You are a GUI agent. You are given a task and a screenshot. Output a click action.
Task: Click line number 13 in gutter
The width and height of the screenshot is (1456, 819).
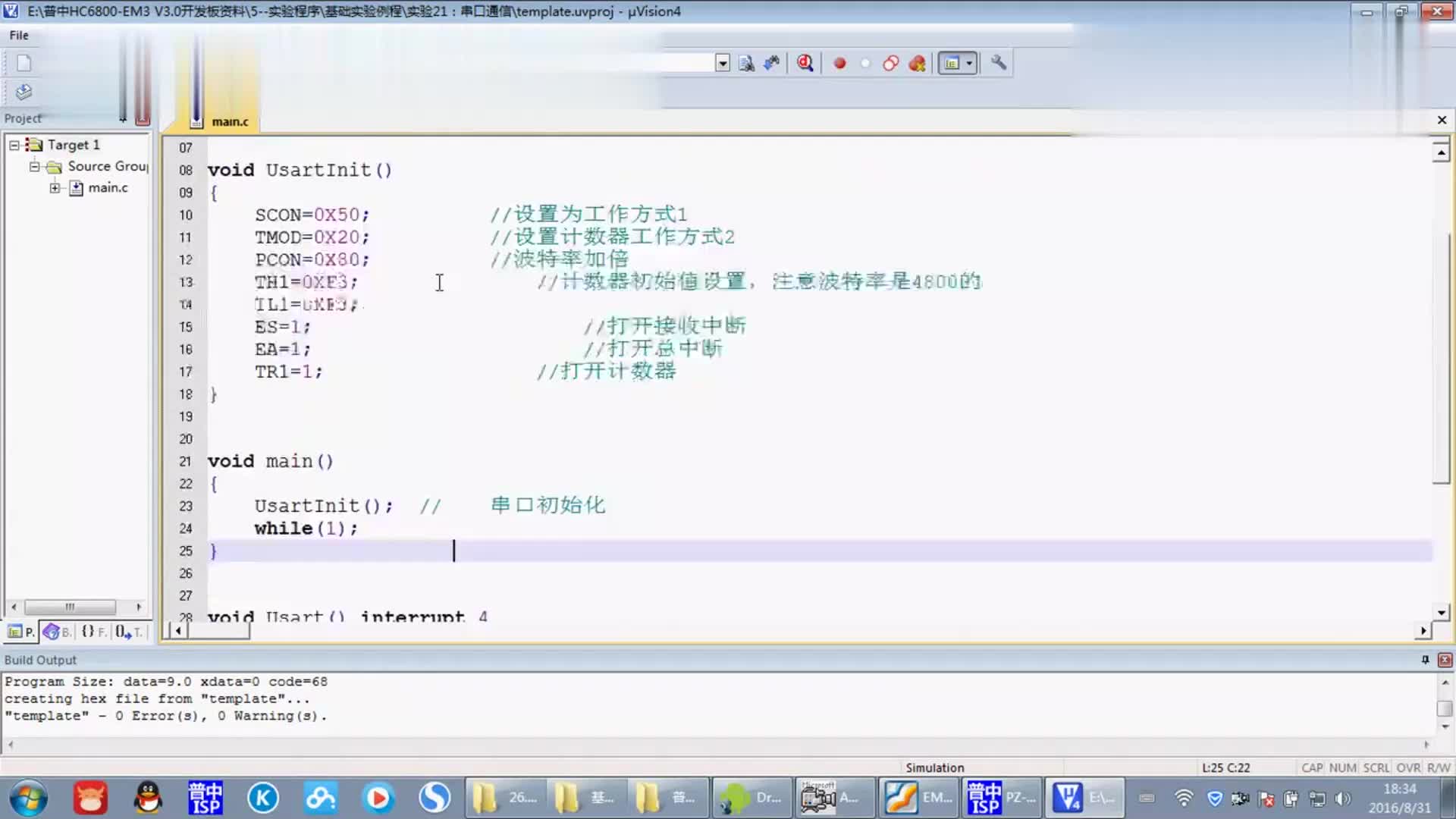click(x=186, y=282)
